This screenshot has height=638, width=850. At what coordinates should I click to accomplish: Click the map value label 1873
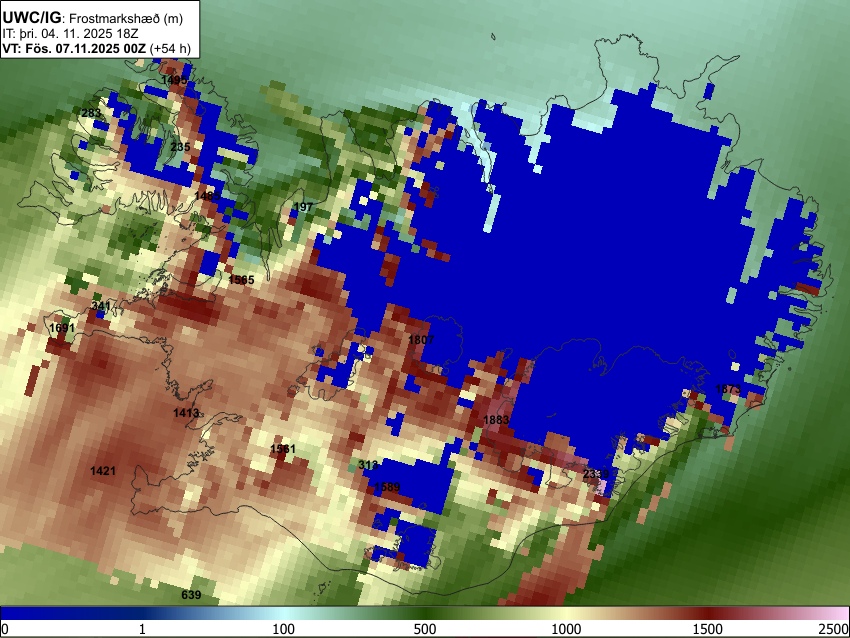[x=728, y=389]
